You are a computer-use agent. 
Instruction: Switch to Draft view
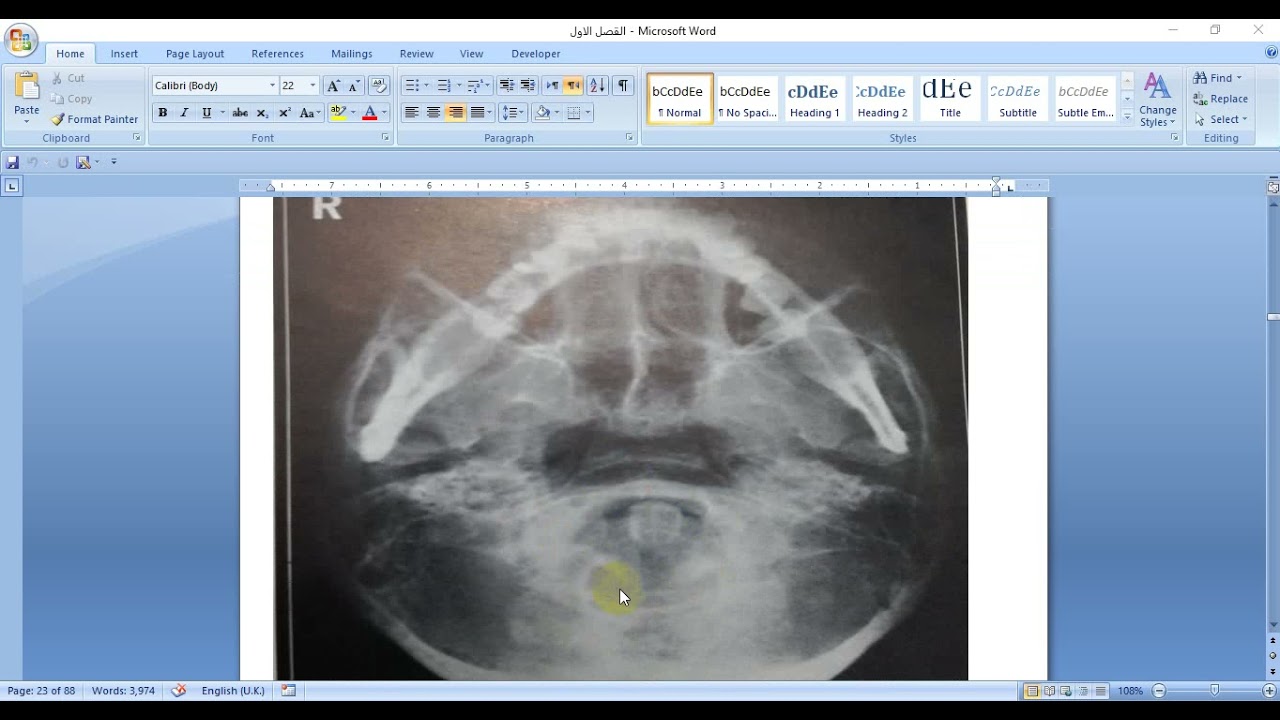[x=1099, y=691]
